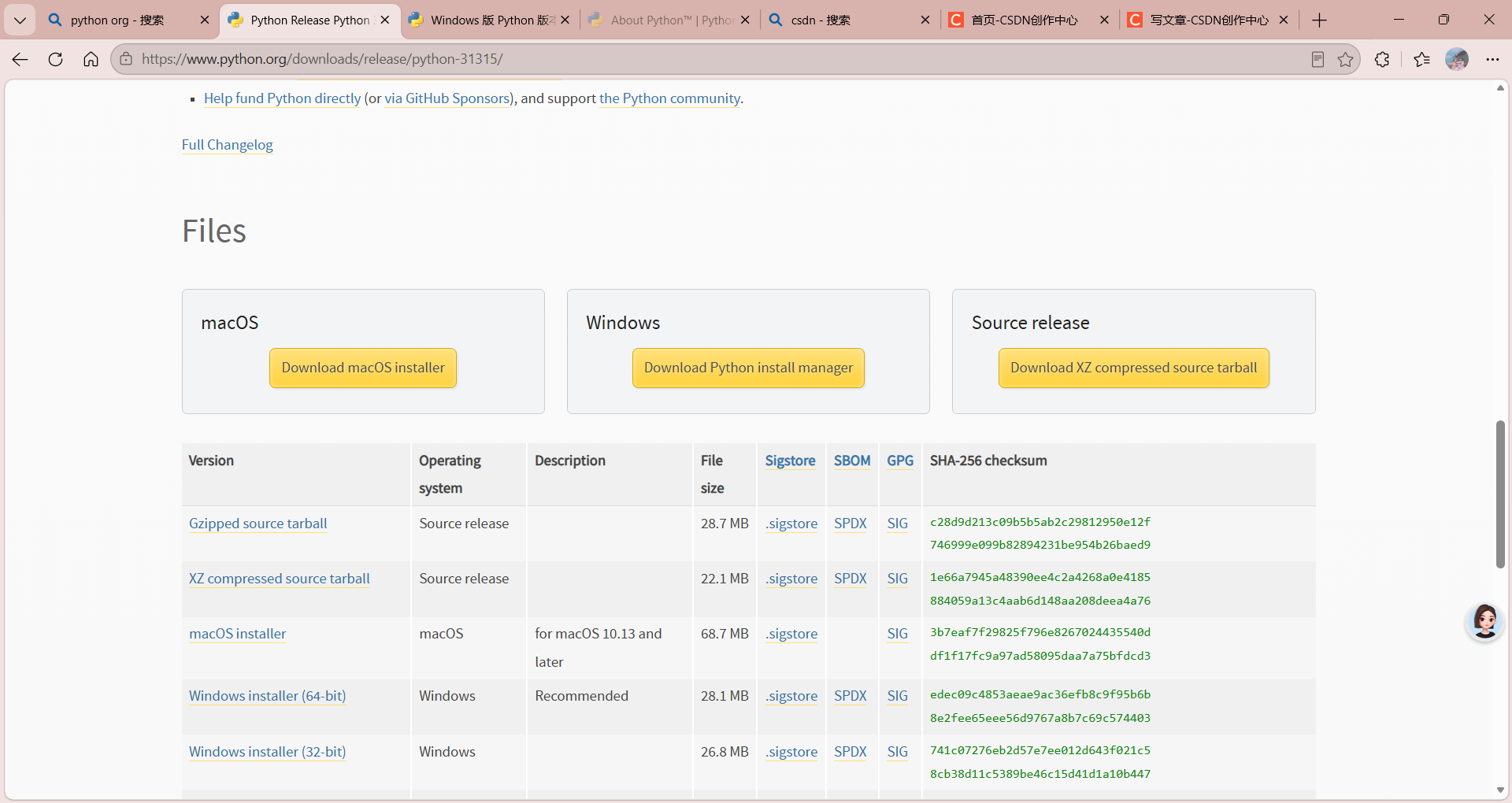Image resolution: width=1512 pixels, height=803 pixels.
Task: Open SPDX for Windows 32-bit installer
Action: [x=850, y=752]
